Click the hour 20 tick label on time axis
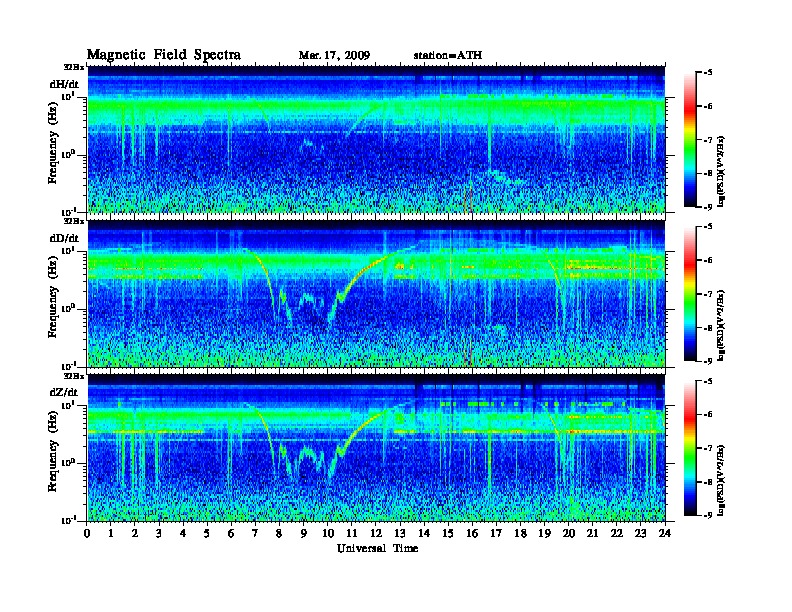The image size is (792, 612). point(568,533)
